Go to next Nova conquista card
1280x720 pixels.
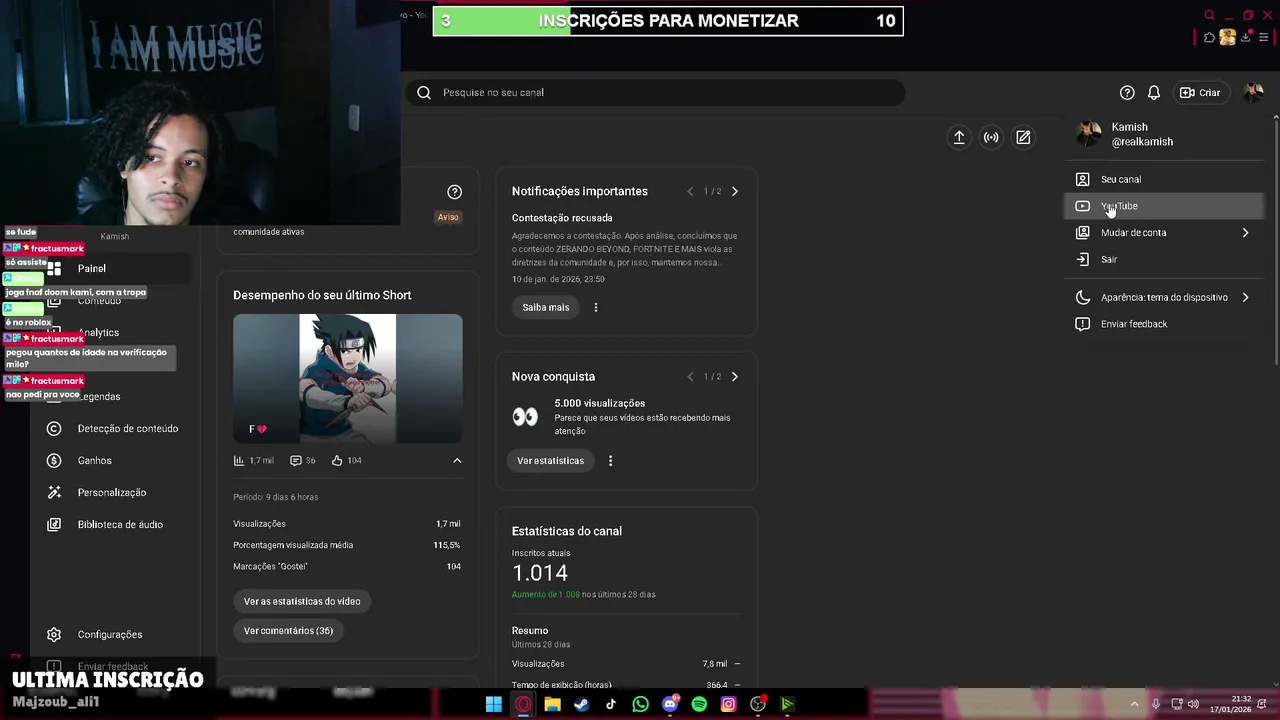point(735,377)
